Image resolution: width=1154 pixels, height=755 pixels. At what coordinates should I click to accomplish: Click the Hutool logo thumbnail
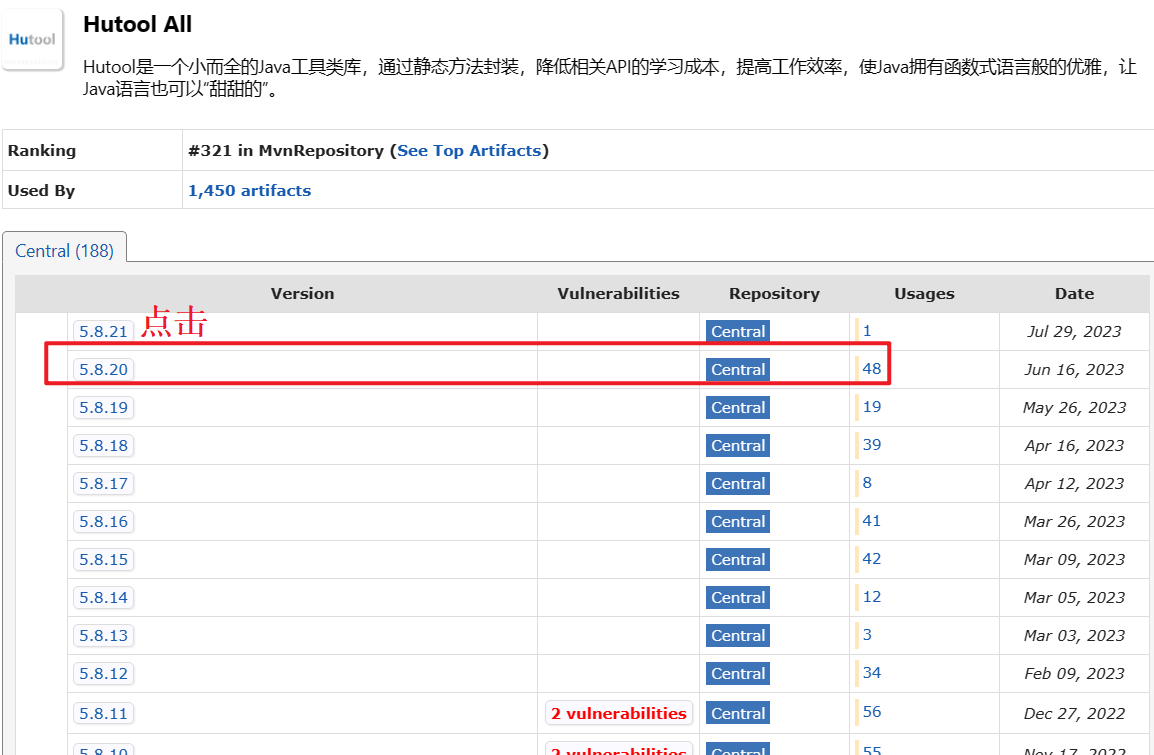coord(32,40)
